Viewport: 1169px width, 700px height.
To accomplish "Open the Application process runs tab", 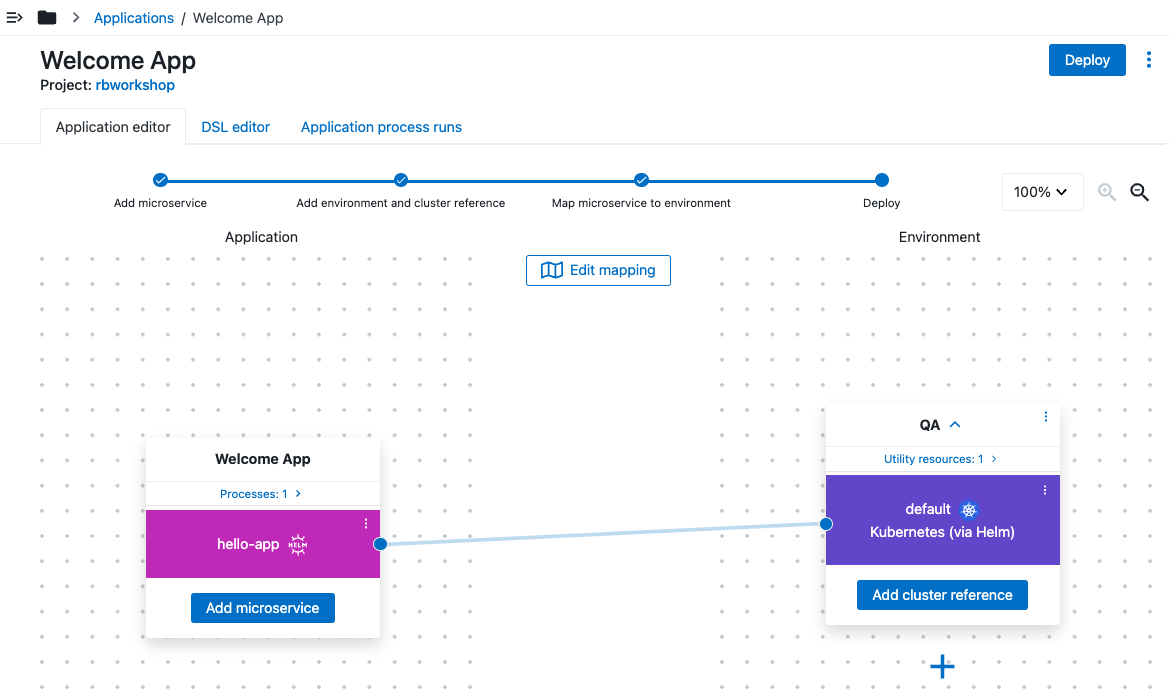I will [381, 127].
